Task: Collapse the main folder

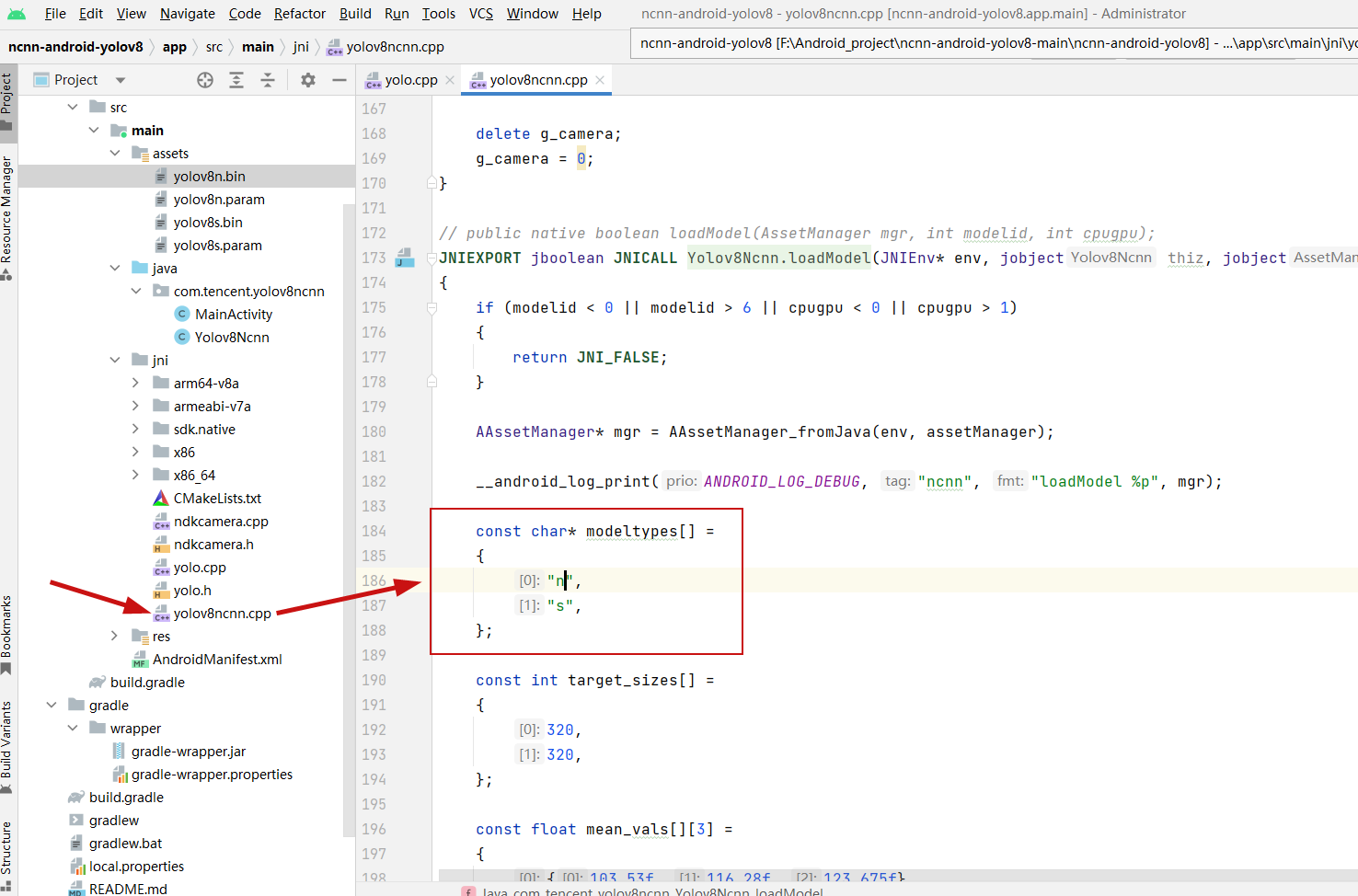Action: tap(94, 130)
